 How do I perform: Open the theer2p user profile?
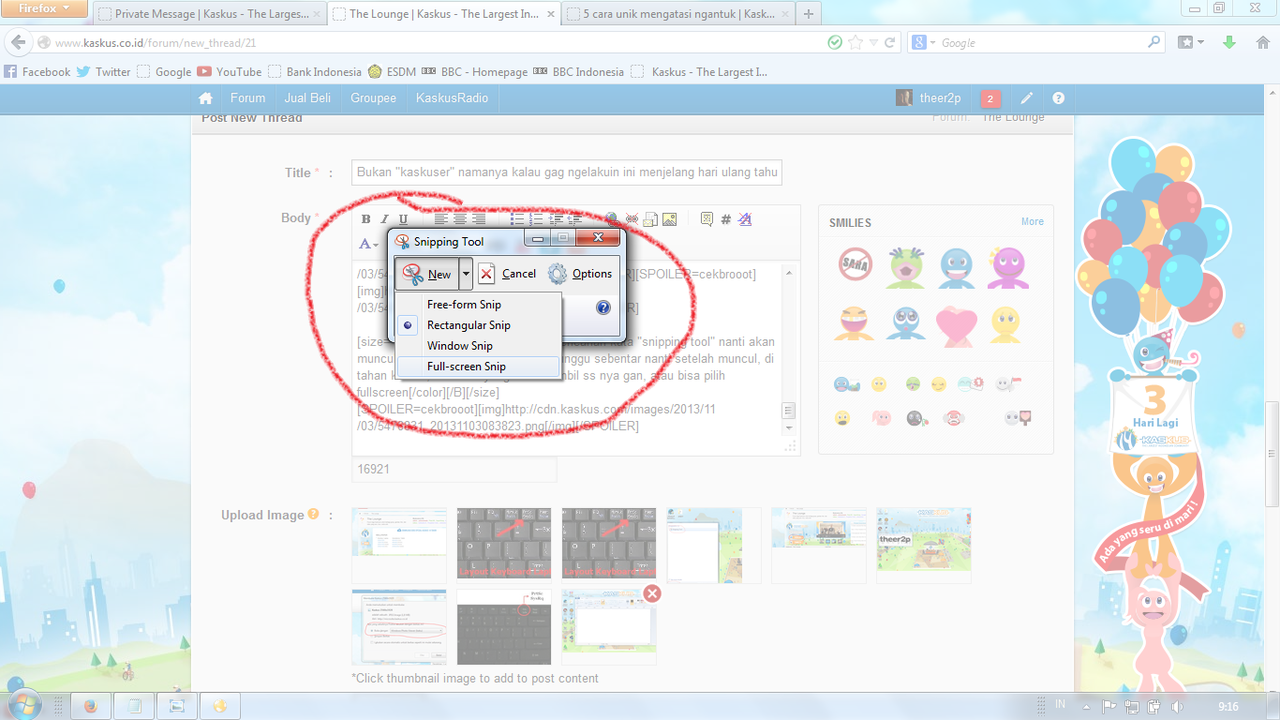(928, 98)
